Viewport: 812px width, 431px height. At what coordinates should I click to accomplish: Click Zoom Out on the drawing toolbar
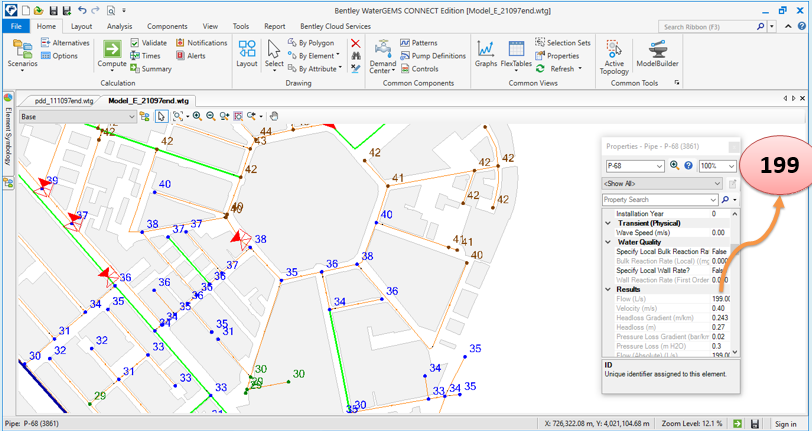pos(210,117)
